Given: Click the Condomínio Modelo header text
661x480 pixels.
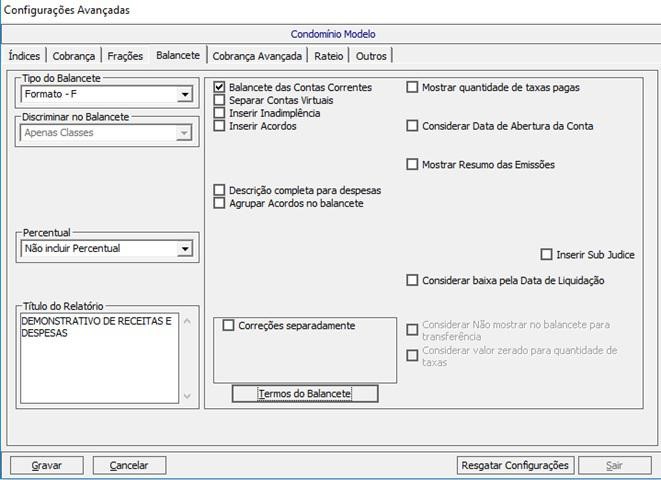Looking at the screenshot, I should pos(333,34).
